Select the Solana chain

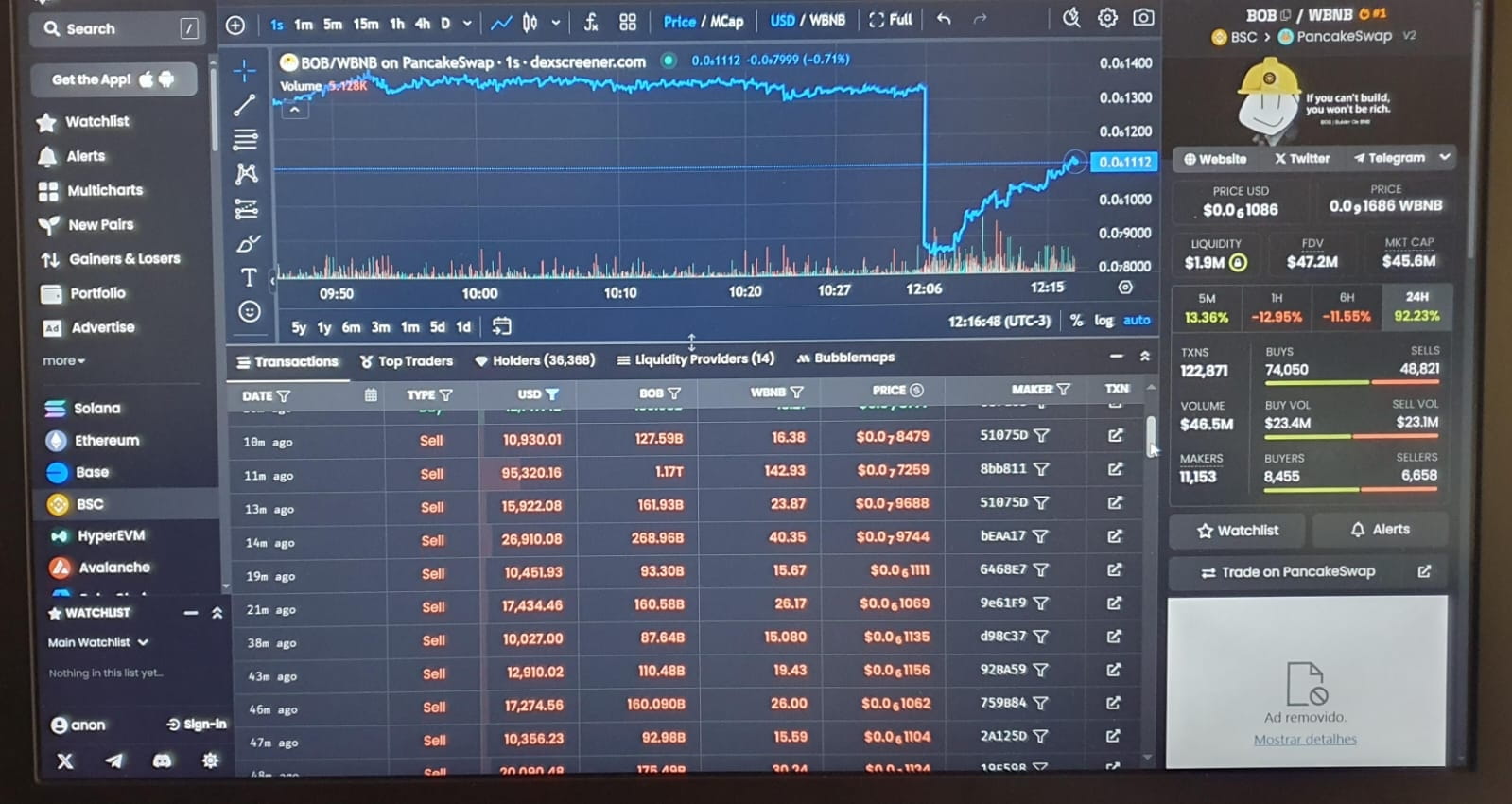tap(83, 409)
